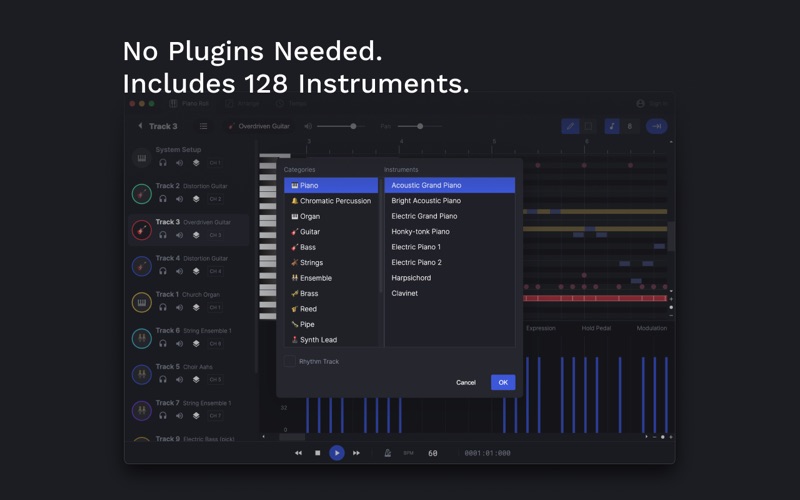Open the Arrange tab

(x=243, y=104)
